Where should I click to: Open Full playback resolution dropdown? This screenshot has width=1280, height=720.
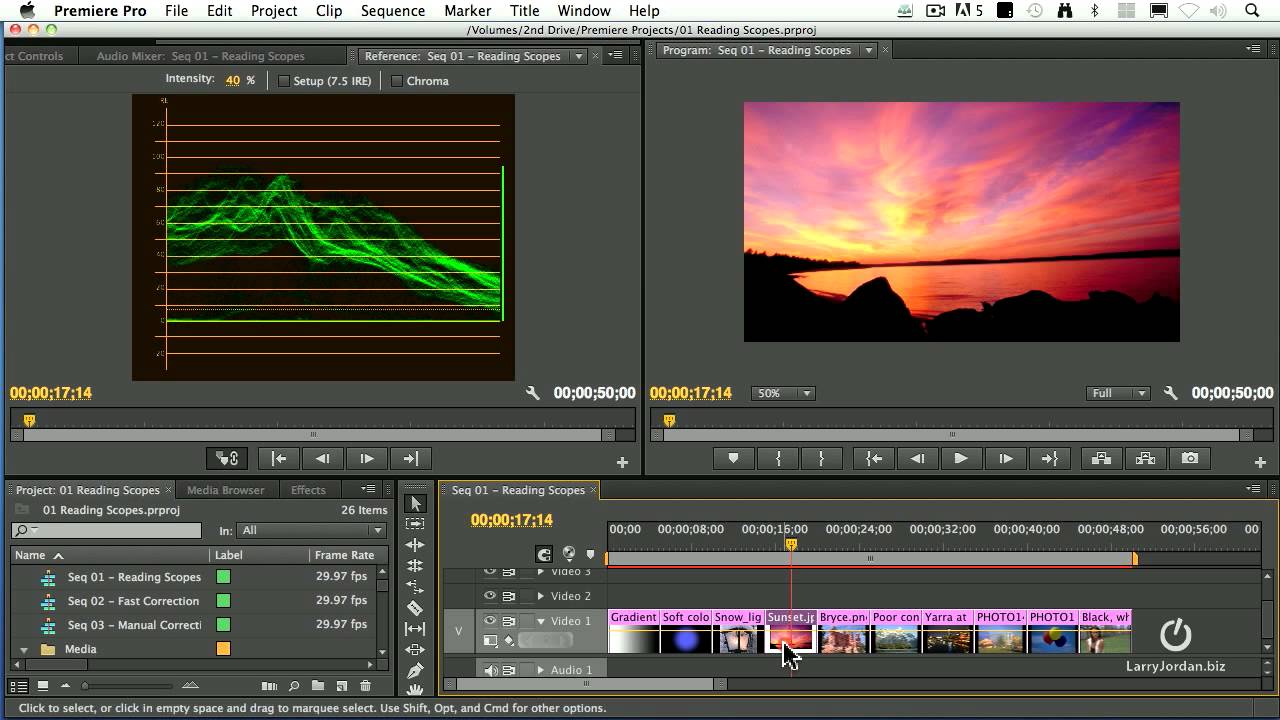1118,394
